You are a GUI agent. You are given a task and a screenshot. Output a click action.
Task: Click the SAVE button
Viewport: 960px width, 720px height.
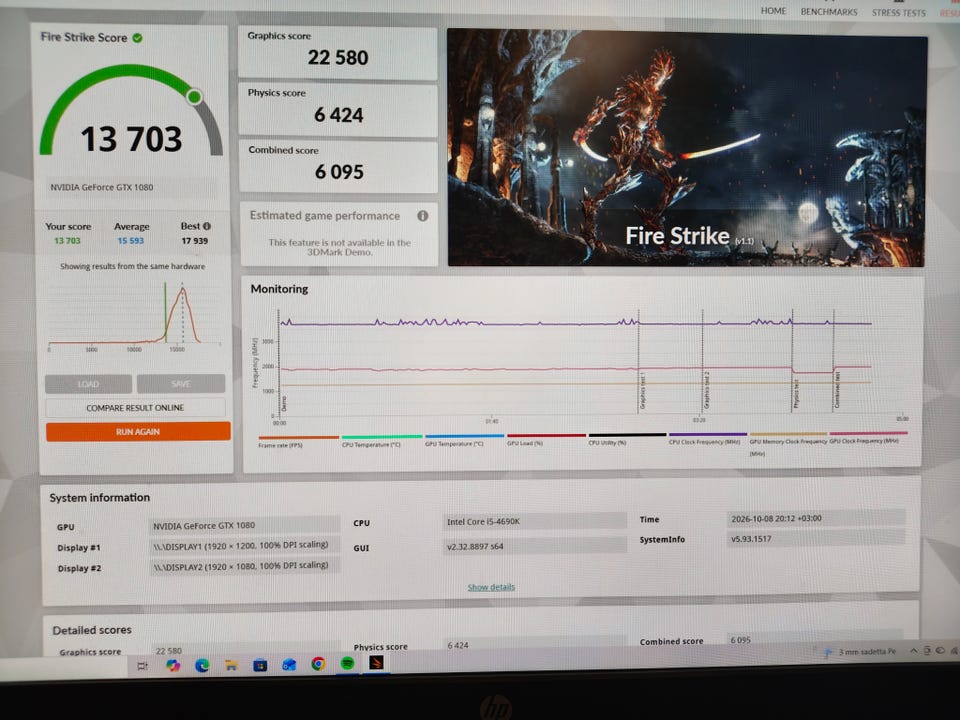[x=181, y=383]
